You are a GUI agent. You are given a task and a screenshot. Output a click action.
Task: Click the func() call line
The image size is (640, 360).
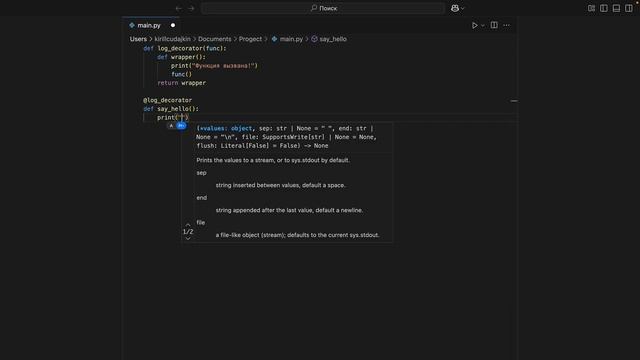tap(182, 74)
